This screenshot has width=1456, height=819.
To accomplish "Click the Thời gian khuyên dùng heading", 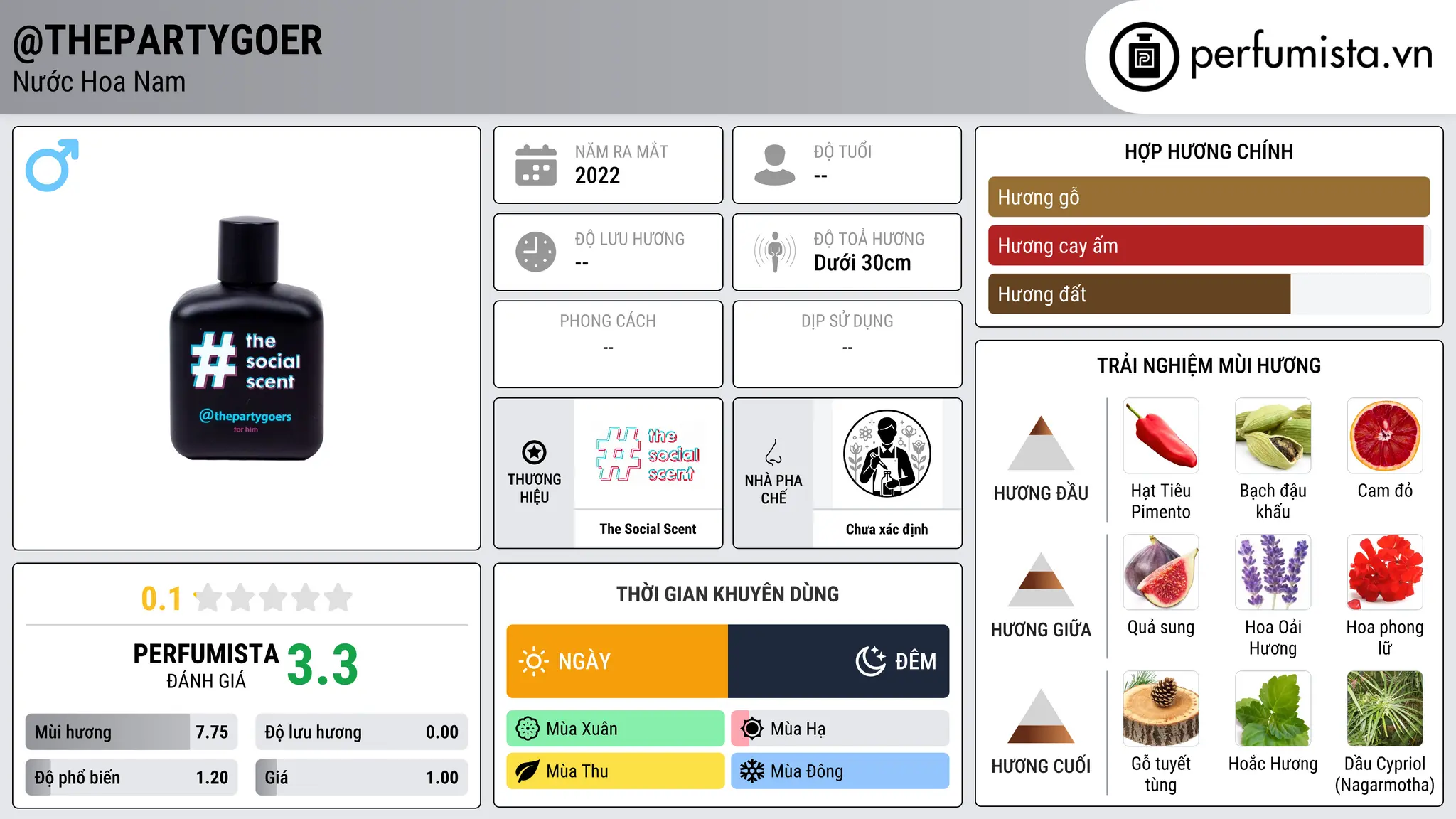I will tap(727, 594).
